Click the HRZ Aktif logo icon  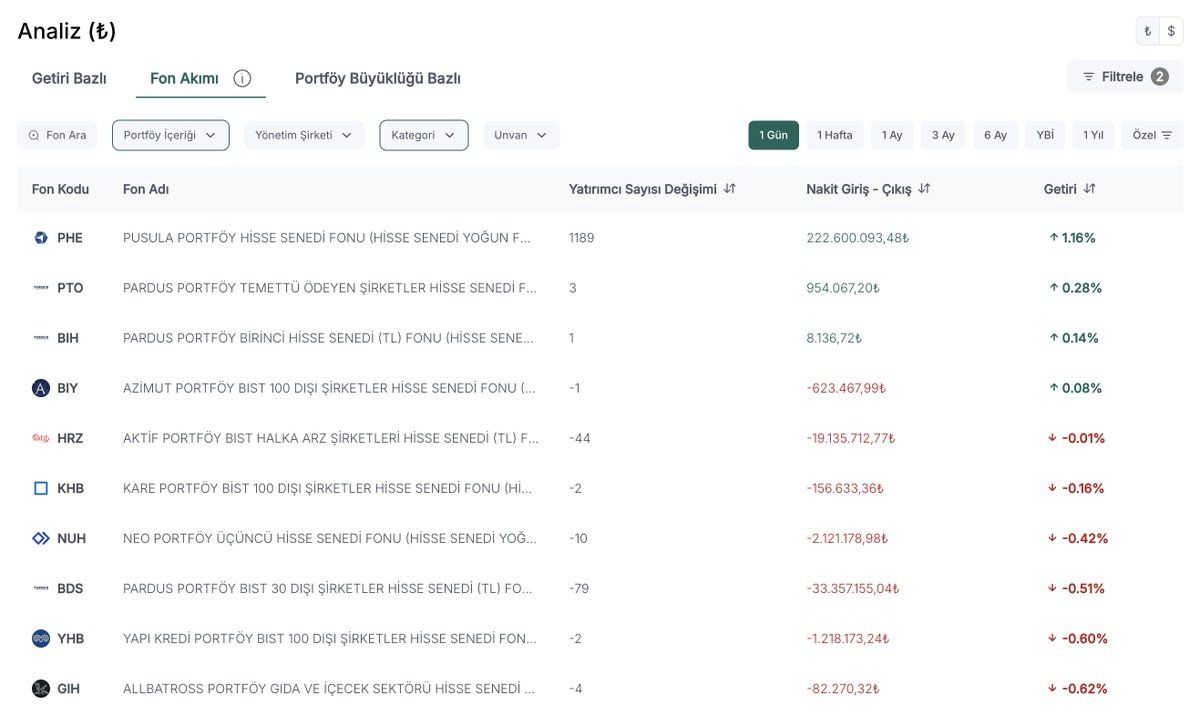(40, 438)
